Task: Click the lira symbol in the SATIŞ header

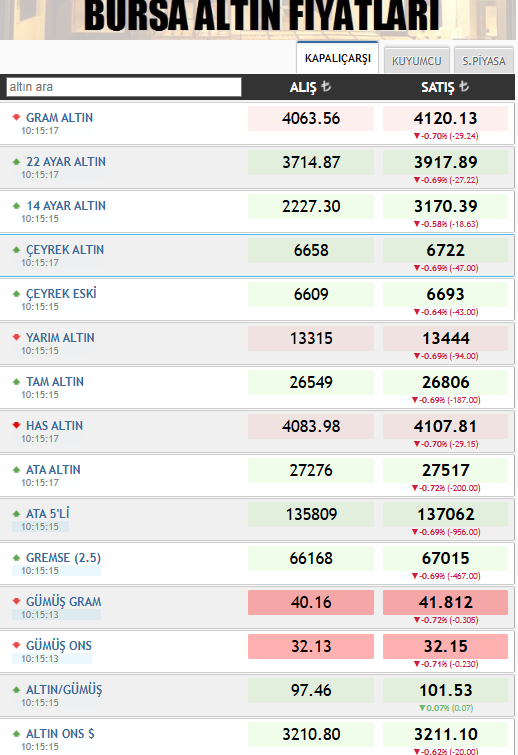Action: pyautogui.click(x=464, y=86)
